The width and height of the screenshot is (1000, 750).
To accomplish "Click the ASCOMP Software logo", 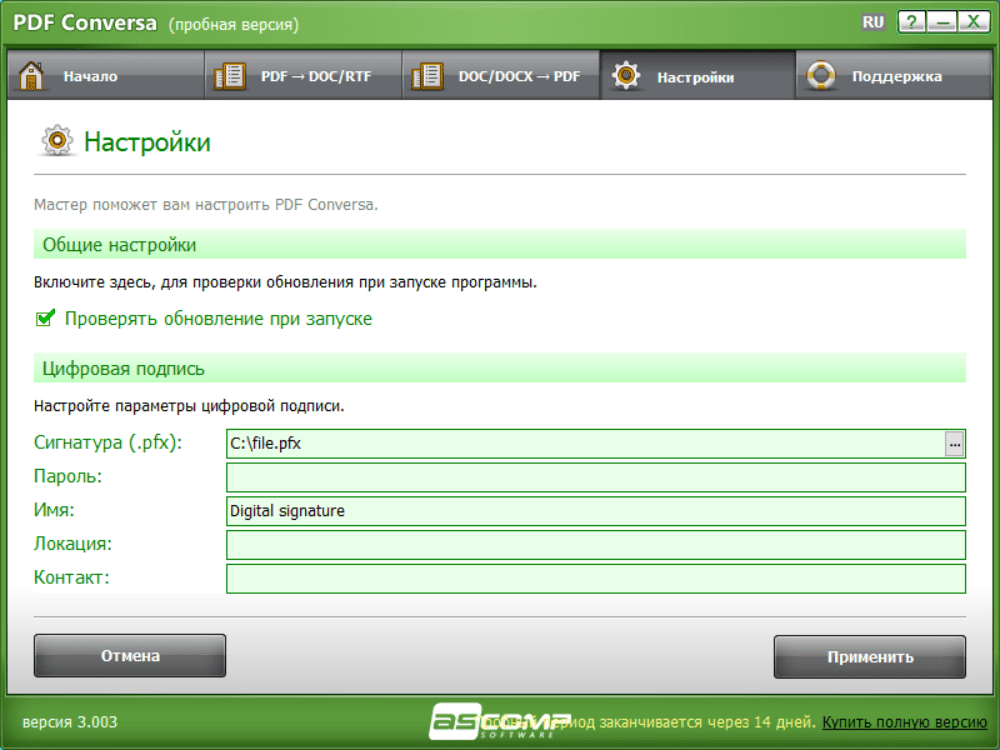I will [499, 721].
